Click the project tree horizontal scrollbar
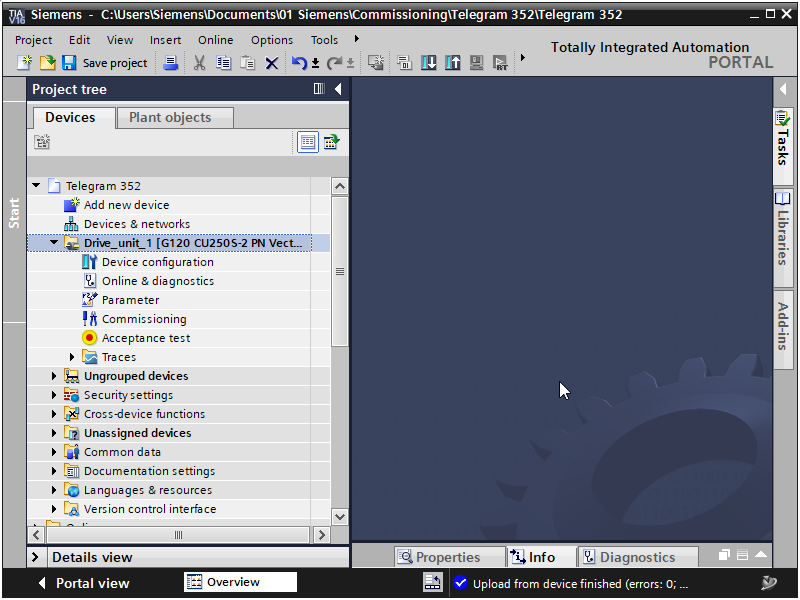Image resolution: width=800 pixels, height=600 pixels. (x=180, y=535)
